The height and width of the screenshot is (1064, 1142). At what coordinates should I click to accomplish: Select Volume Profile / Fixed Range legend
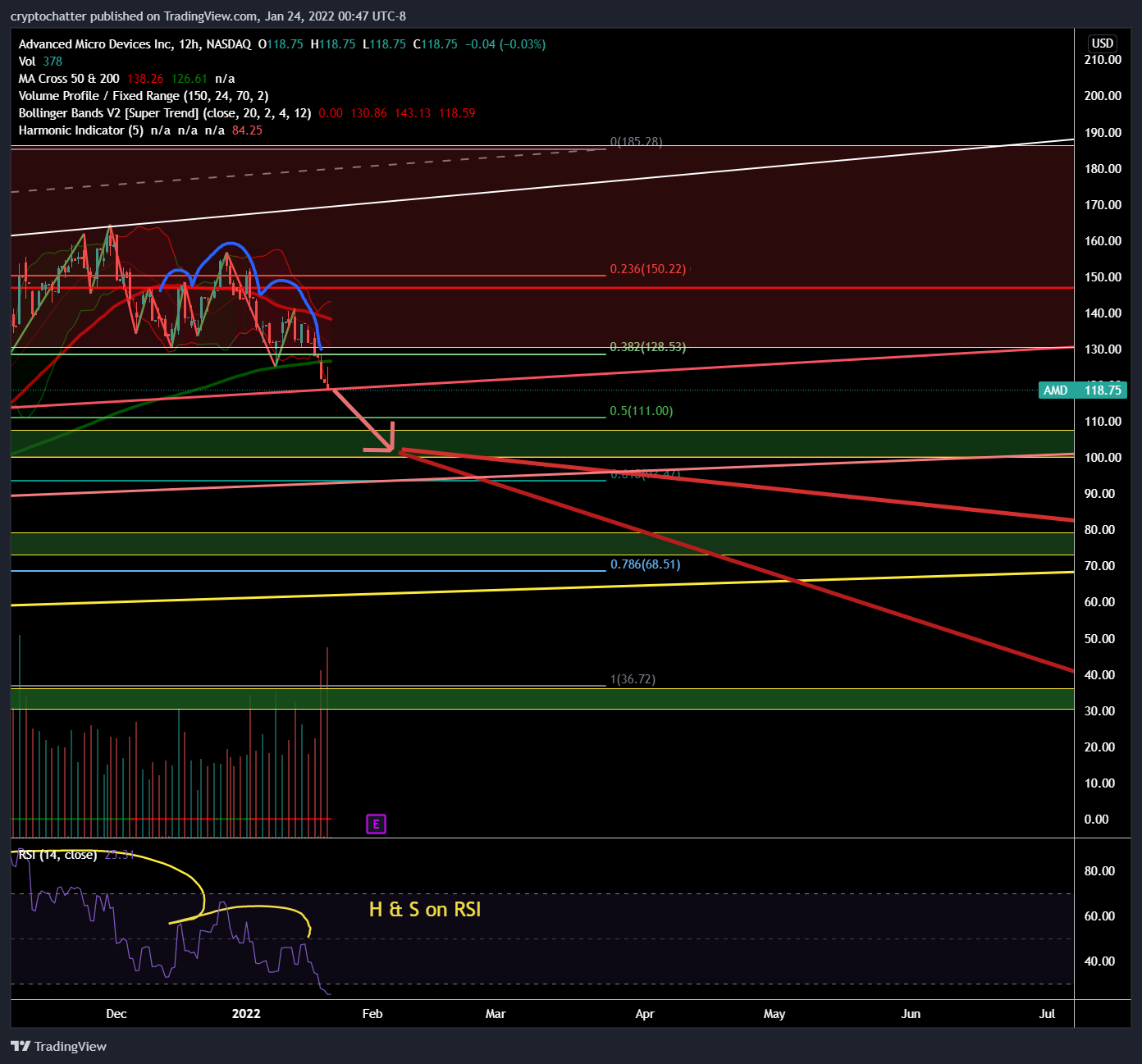click(144, 96)
